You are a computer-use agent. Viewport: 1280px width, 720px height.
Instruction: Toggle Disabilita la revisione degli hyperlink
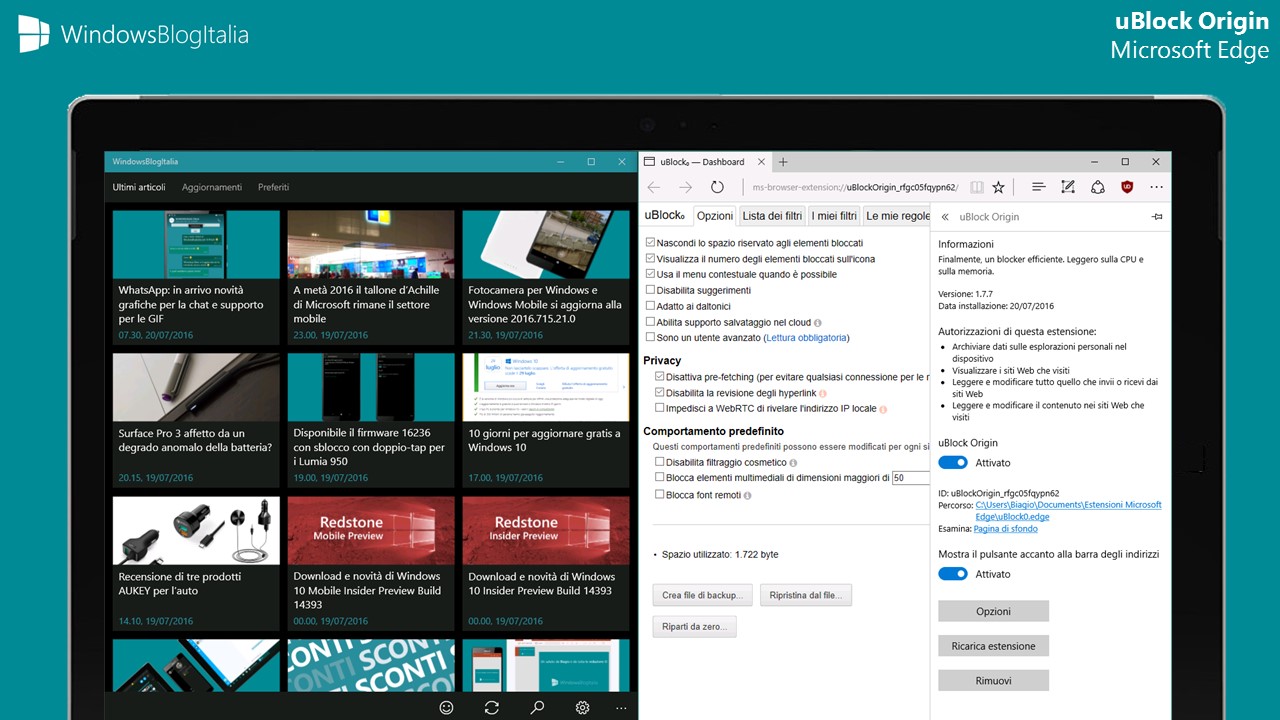[x=660, y=393]
